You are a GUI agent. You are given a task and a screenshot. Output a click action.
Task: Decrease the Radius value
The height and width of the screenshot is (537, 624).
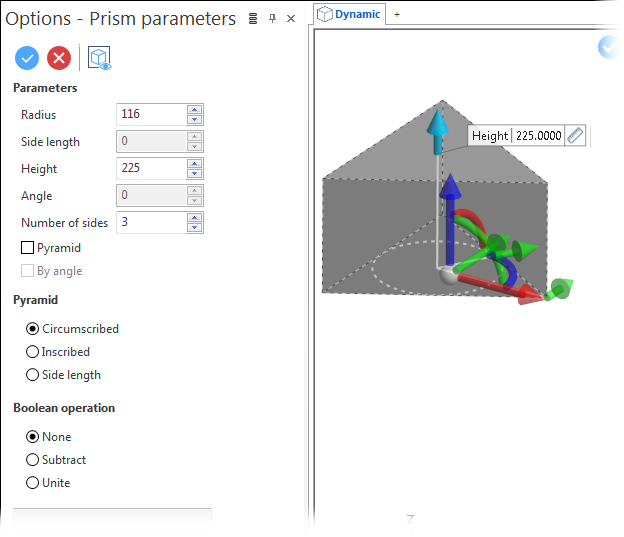tap(195, 119)
